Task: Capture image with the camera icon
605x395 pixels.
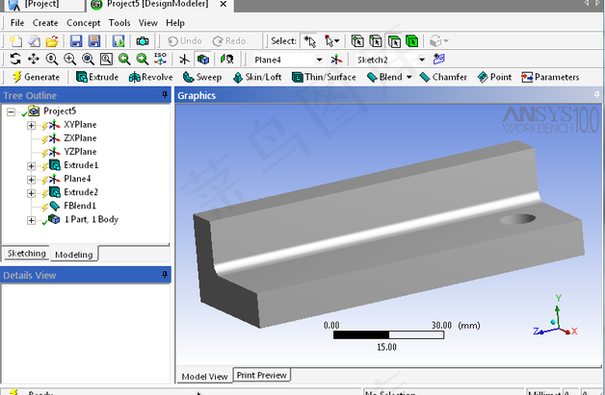Action: pyautogui.click(x=142, y=41)
